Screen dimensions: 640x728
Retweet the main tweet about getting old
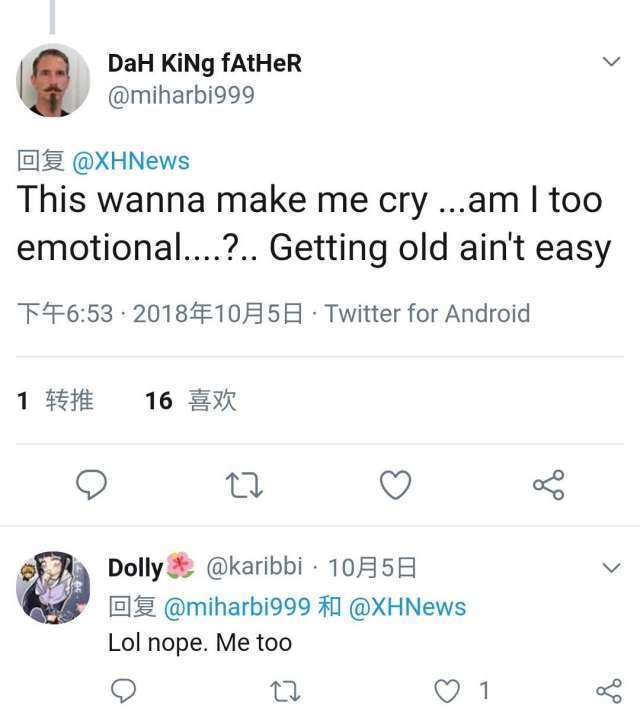[x=244, y=485]
